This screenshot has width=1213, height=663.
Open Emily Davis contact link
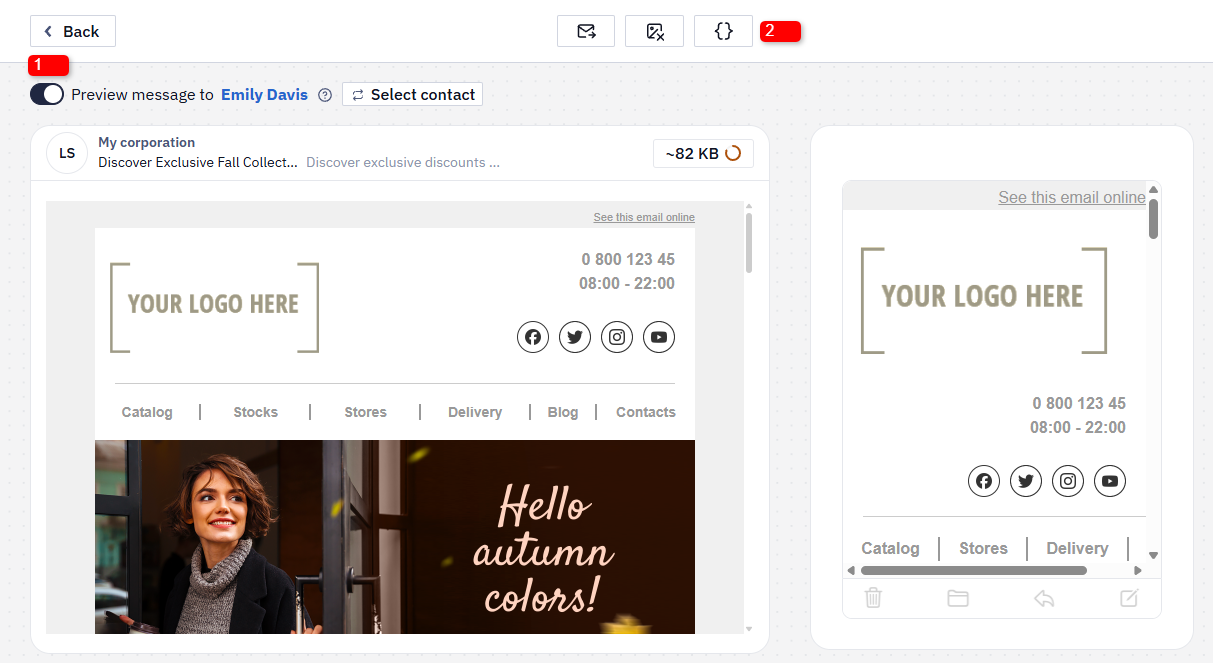click(x=264, y=94)
